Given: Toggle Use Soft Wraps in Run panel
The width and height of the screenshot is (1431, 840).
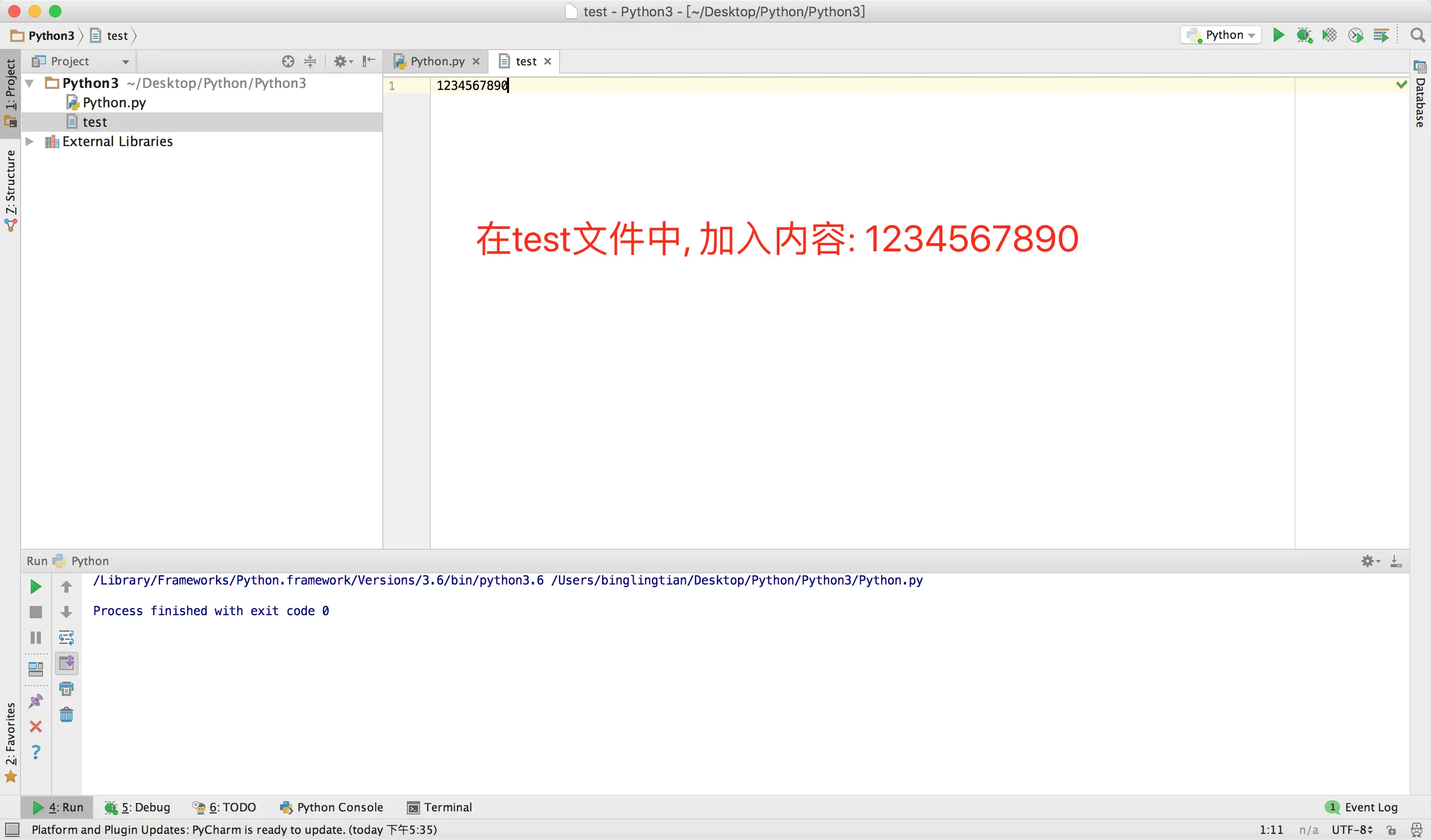Looking at the screenshot, I should 66,637.
